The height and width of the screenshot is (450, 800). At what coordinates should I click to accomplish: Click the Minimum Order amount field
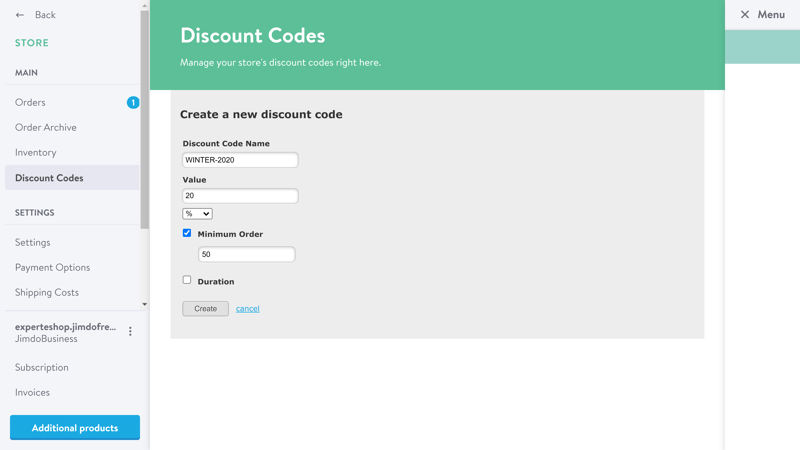pyautogui.click(x=246, y=254)
